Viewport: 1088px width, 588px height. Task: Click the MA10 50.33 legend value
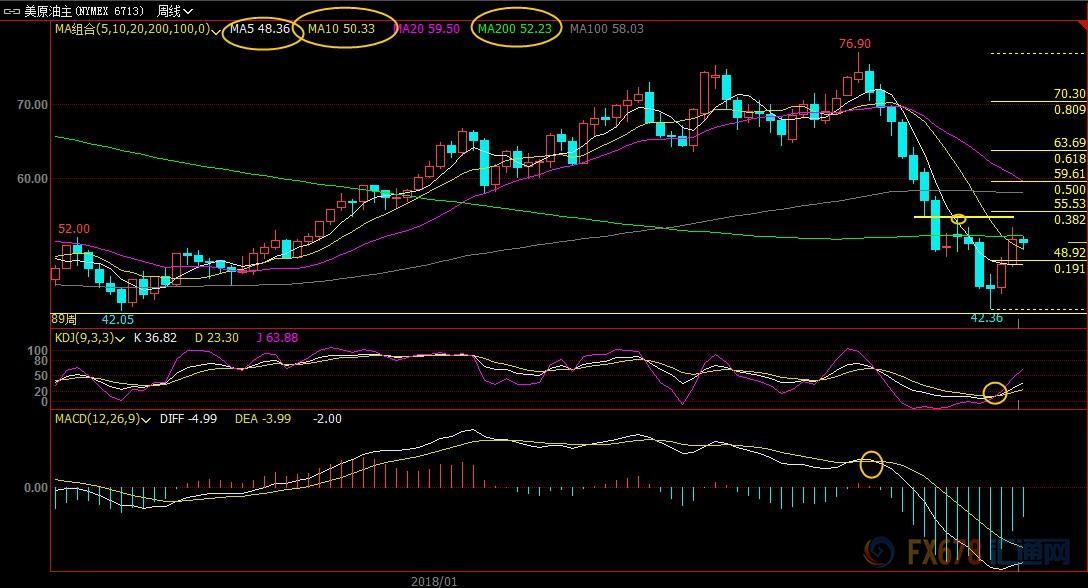click(x=341, y=29)
